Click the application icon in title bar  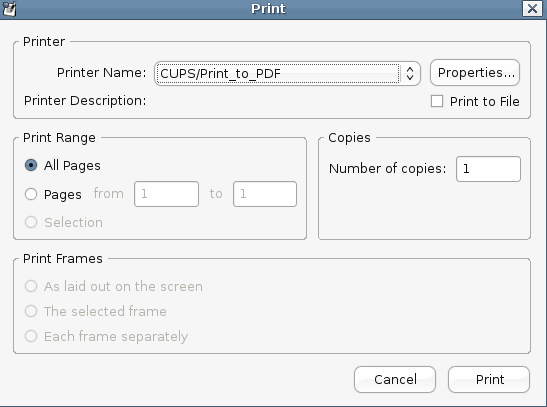tap(9, 9)
